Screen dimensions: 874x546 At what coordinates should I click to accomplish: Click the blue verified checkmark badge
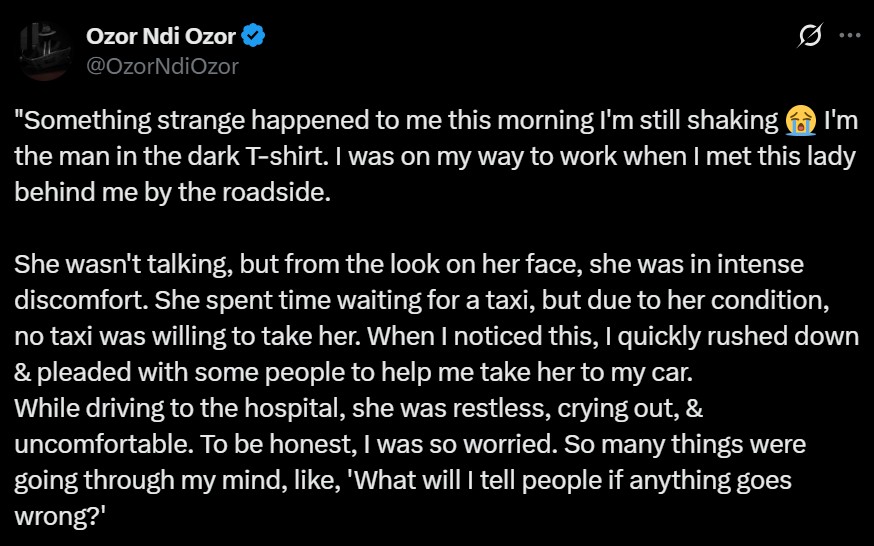(x=255, y=37)
